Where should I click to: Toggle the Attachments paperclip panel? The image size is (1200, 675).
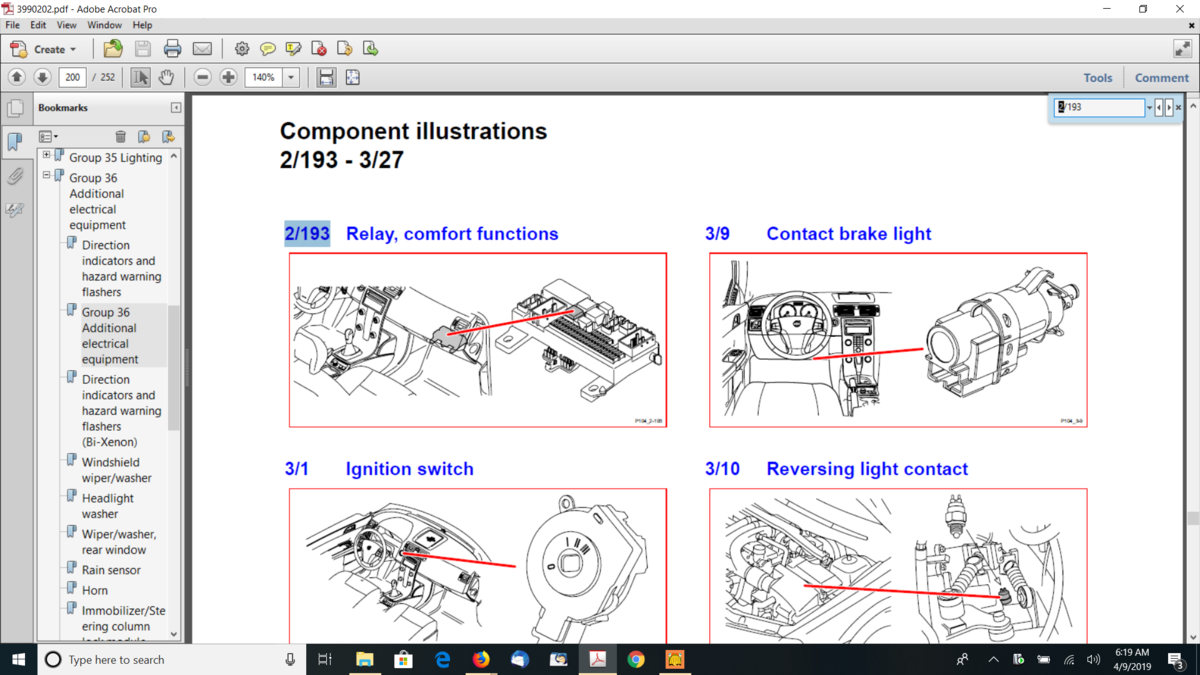pyautogui.click(x=15, y=177)
